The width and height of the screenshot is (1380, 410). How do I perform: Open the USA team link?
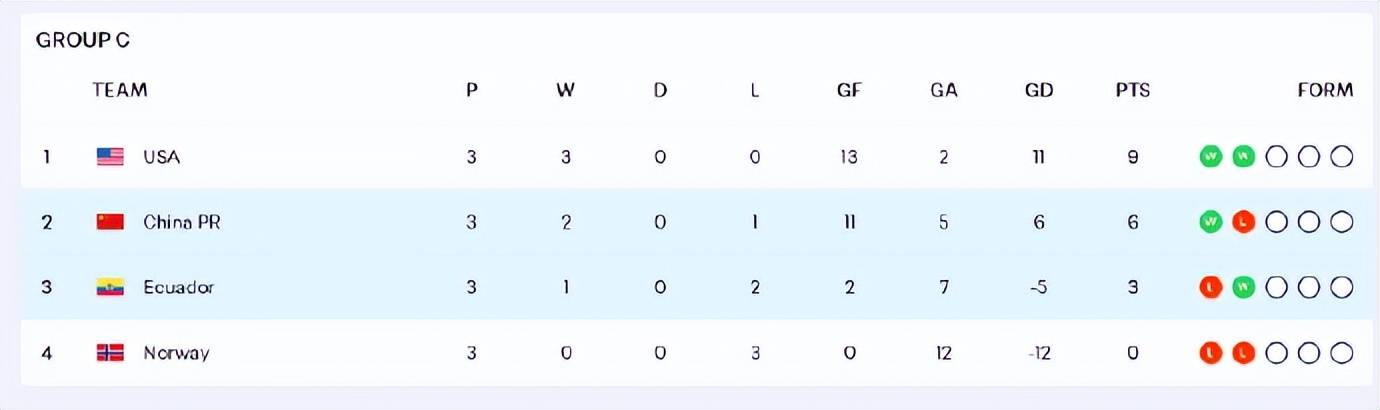pos(162,157)
